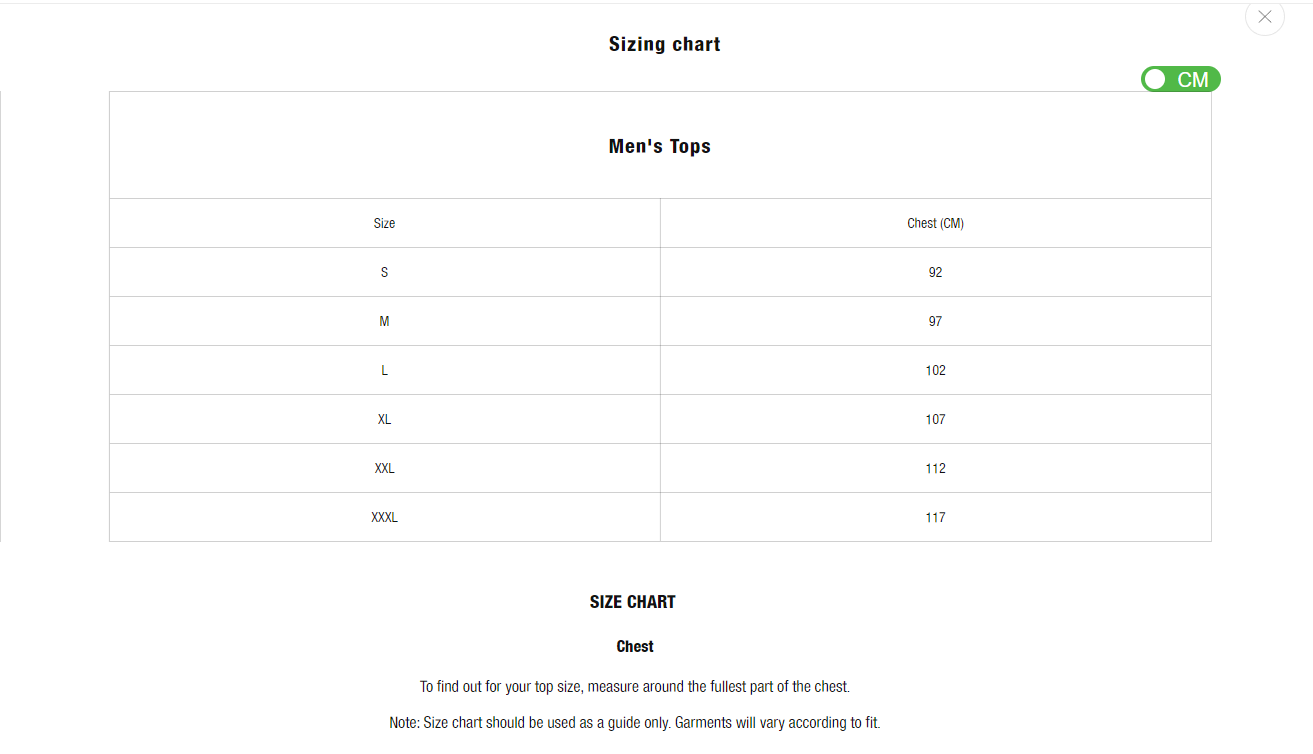The height and width of the screenshot is (754, 1313).
Task: Click the 92 chest measurement
Action: (x=935, y=272)
